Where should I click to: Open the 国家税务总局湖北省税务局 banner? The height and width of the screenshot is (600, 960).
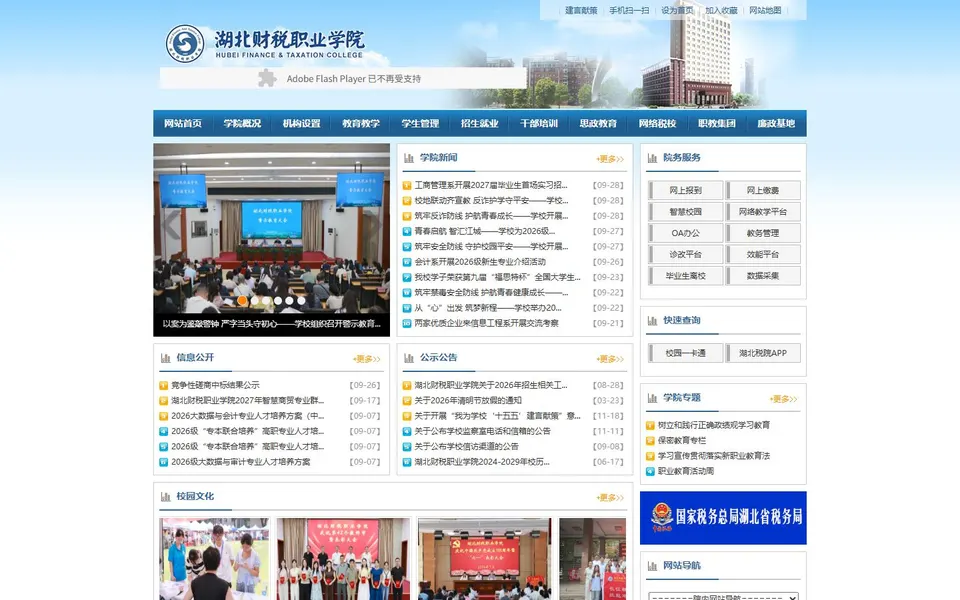(x=723, y=517)
